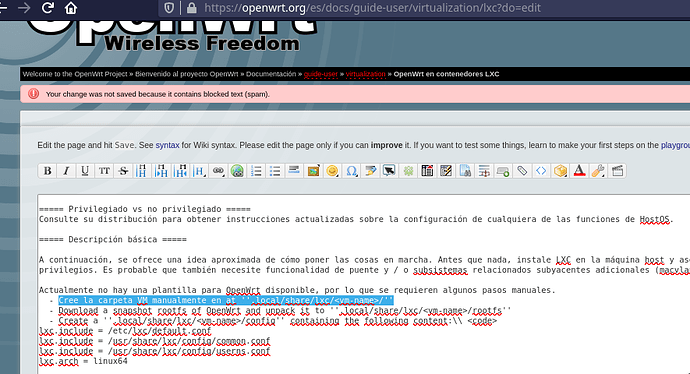Open the virtualization breadcrumb link
This screenshot has height=374, width=690.
[365, 74]
